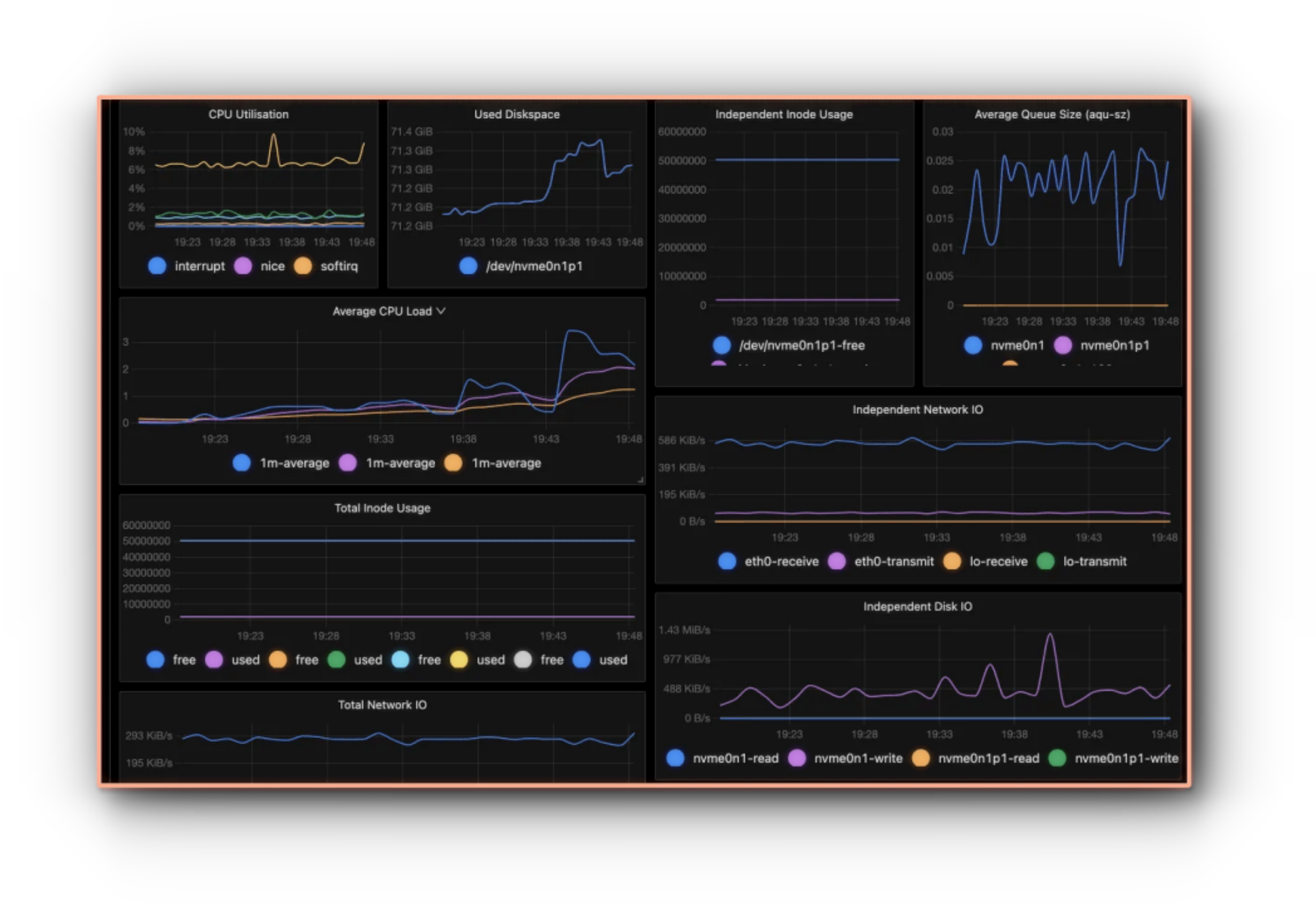Toggle the nvme0n1-write series label
Viewport: 1316px width, 914px height.
pos(858,758)
